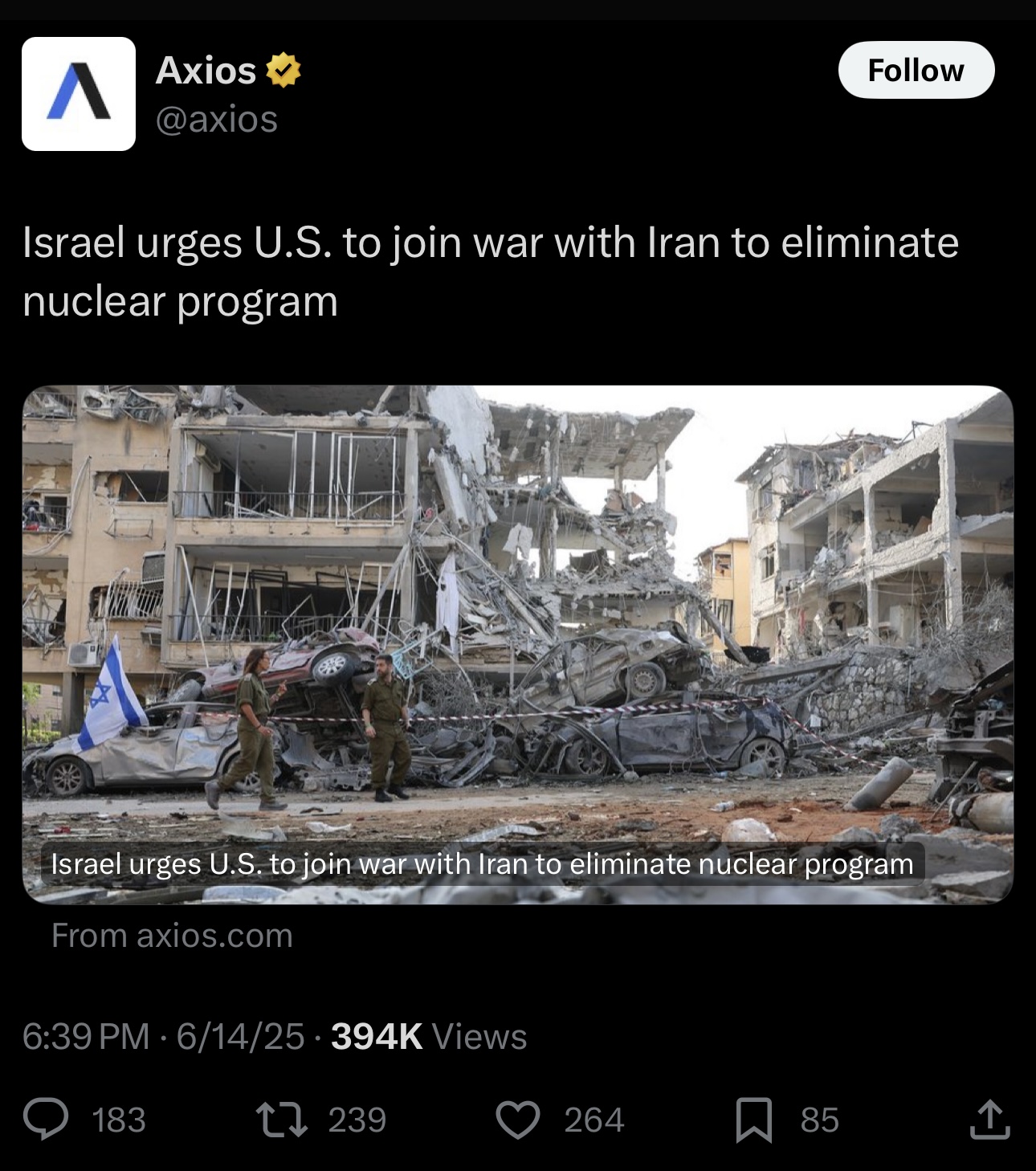Open the 239 reposts count
Image resolution: width=1036 pixels, height=1171 pixels.
tap(357, 1120)
